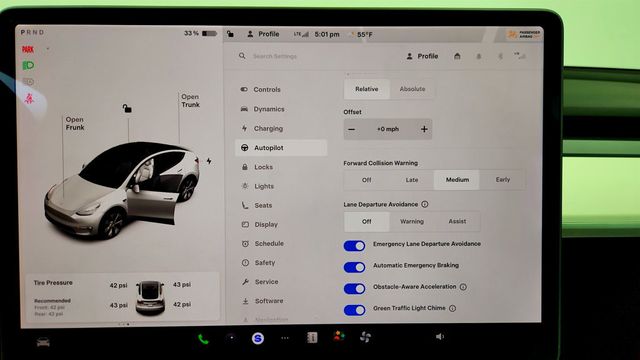Tap the 5:01 pm clock

[327, 34]
